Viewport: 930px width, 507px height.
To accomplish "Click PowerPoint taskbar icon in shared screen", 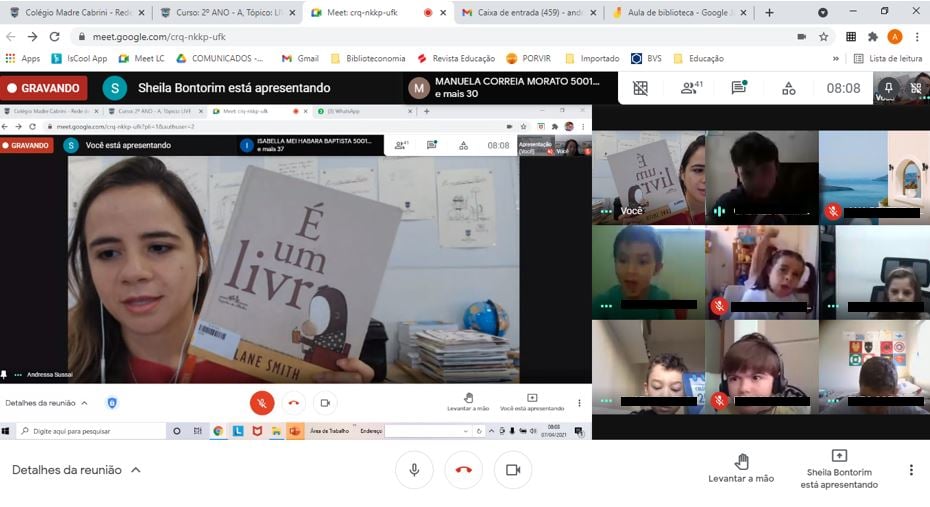I will click(295, 431).
